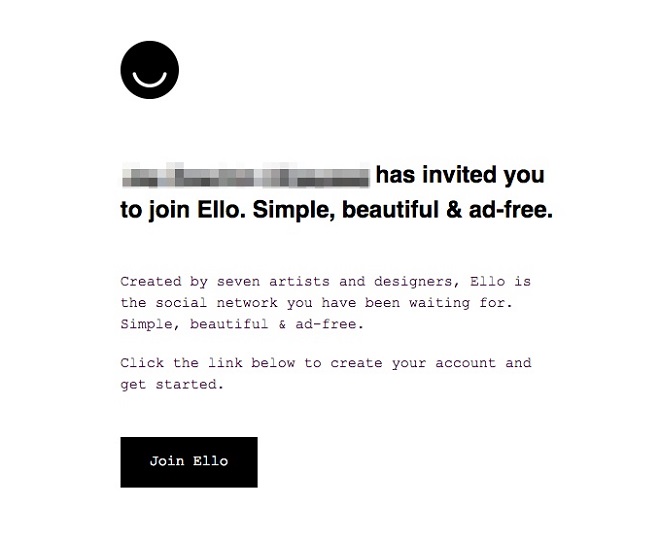Click the pixelated inviter name
This screenshot has height=541, width=660.
246,175
